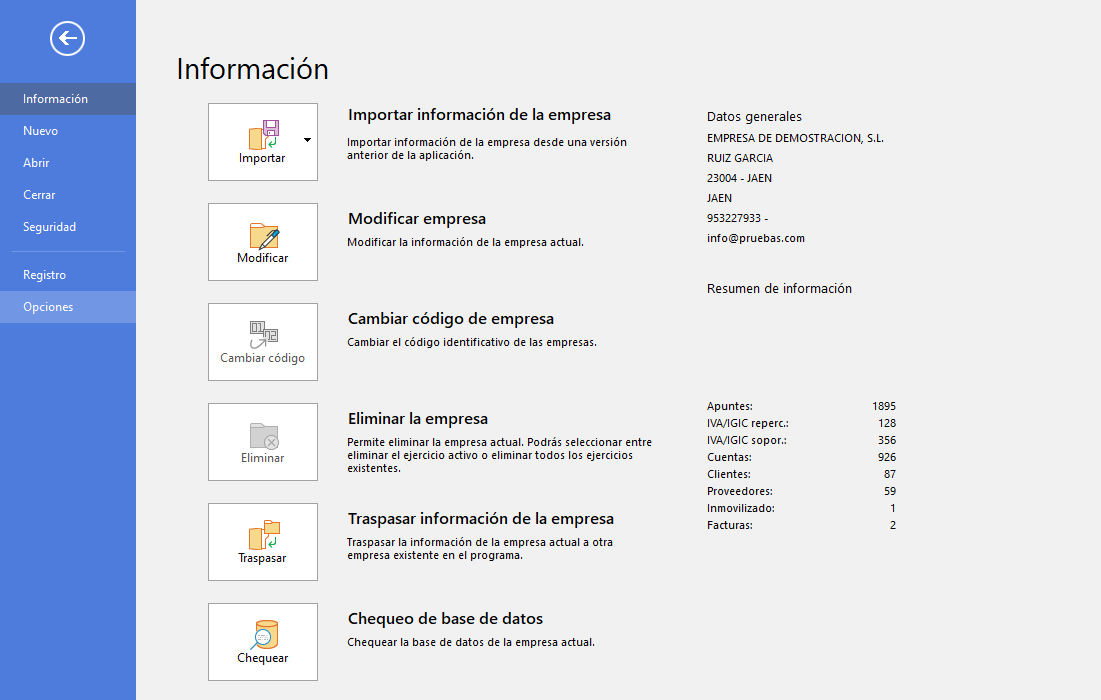Open the Nuevo menu item
Image resolution: width=1101 pixels, height=700 pixels.
(x=41, y=131)
